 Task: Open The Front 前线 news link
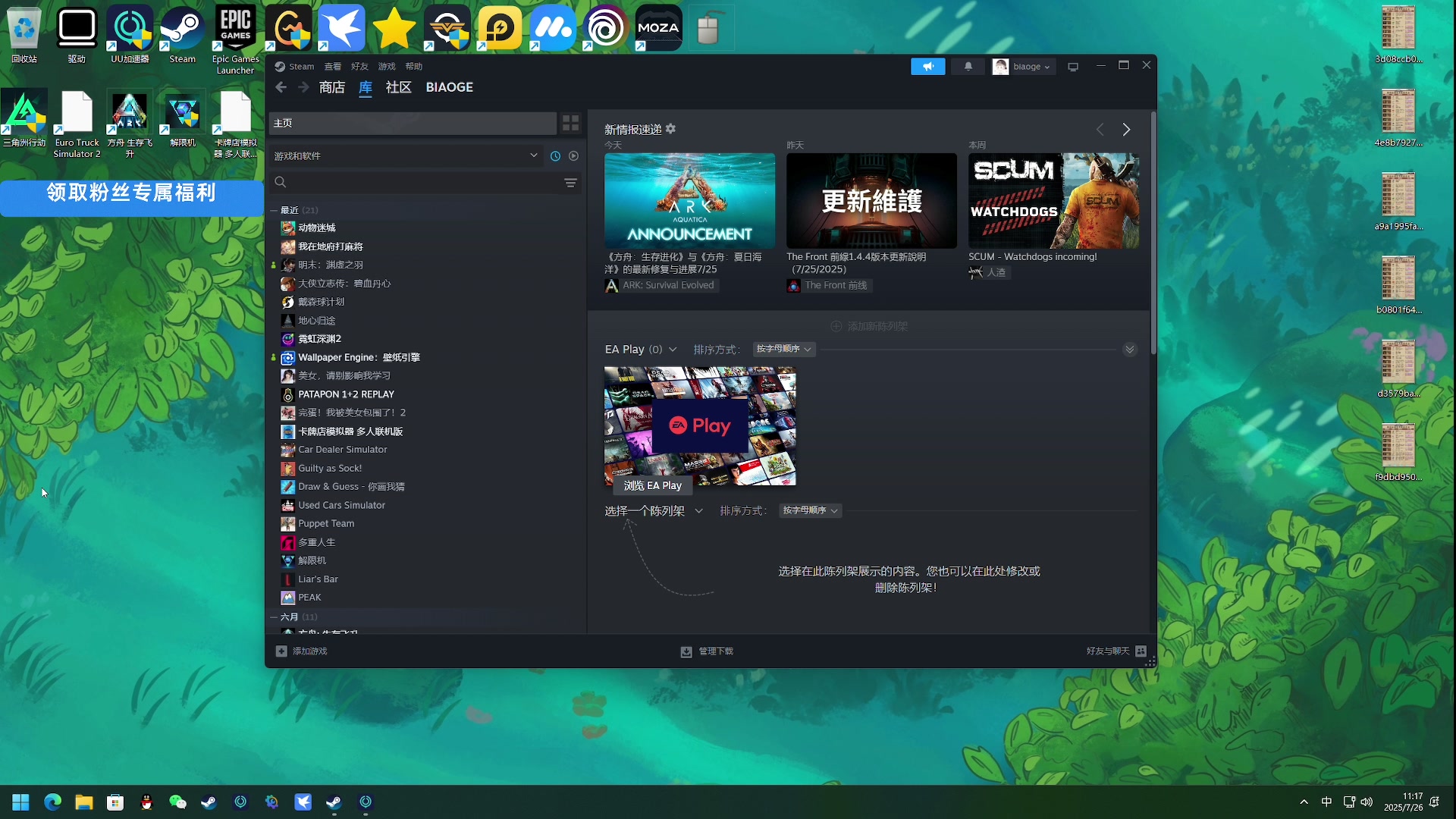click(828, 285)
